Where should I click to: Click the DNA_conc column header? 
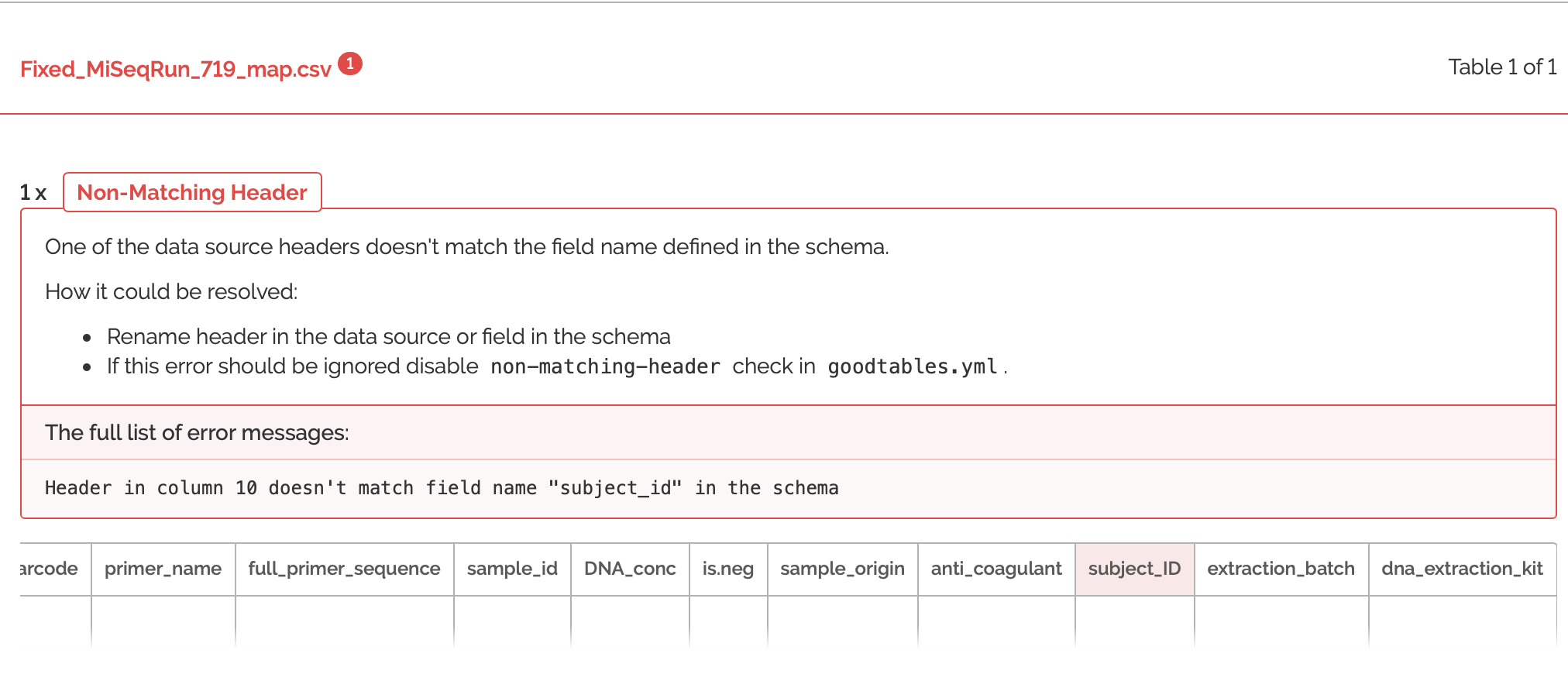coord(630,569)
